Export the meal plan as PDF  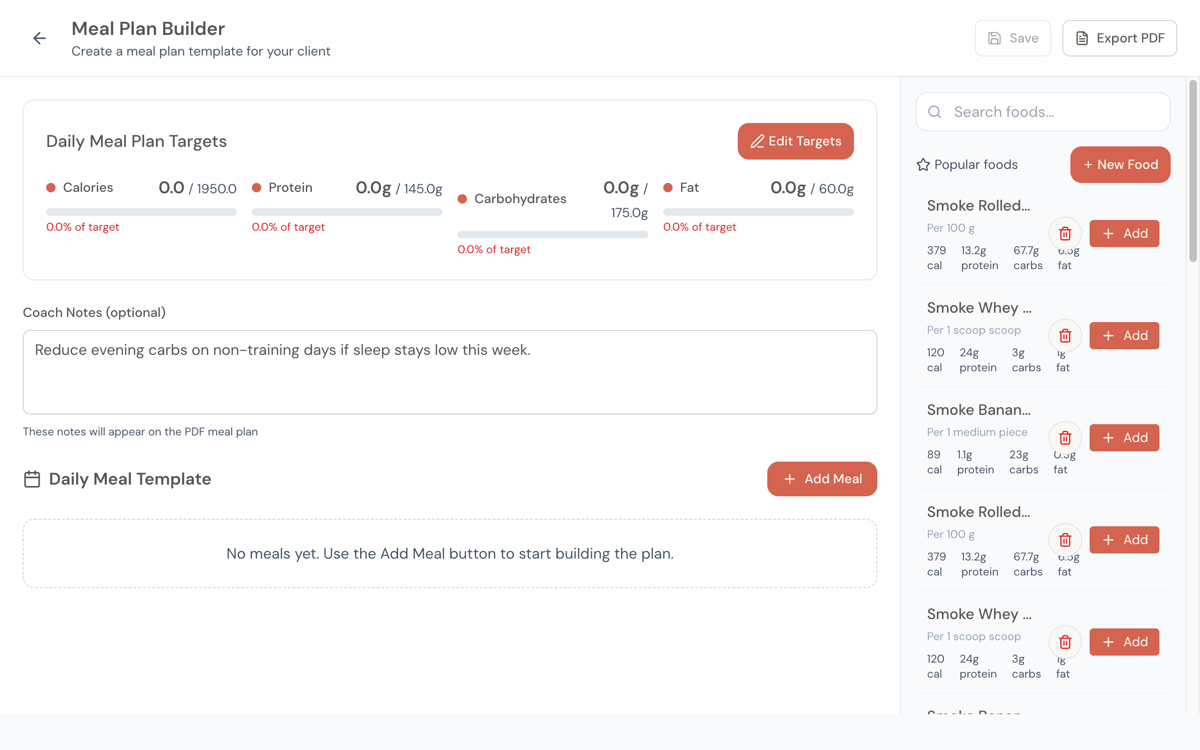1119,37
